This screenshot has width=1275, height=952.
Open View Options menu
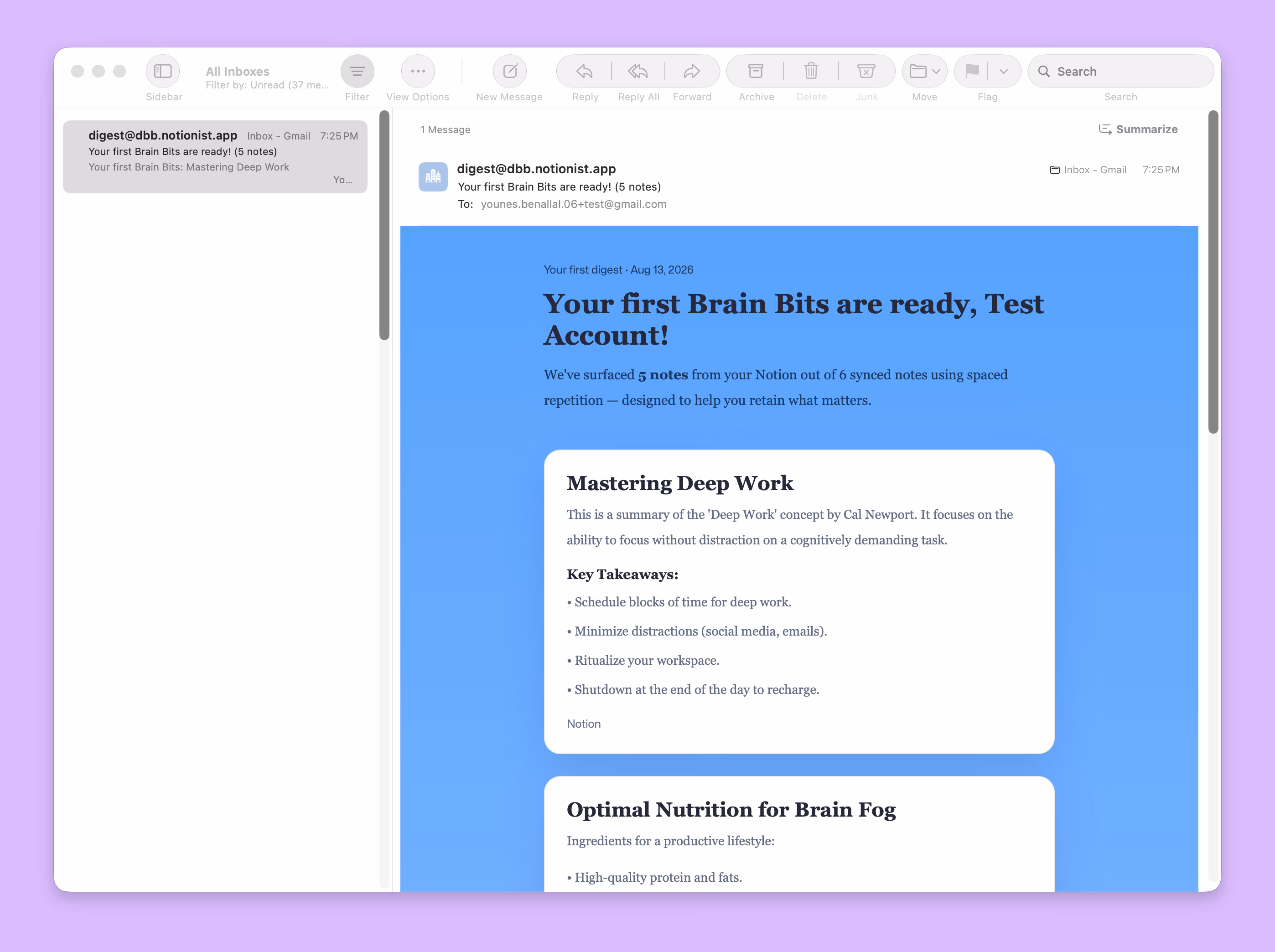[418, 72]
